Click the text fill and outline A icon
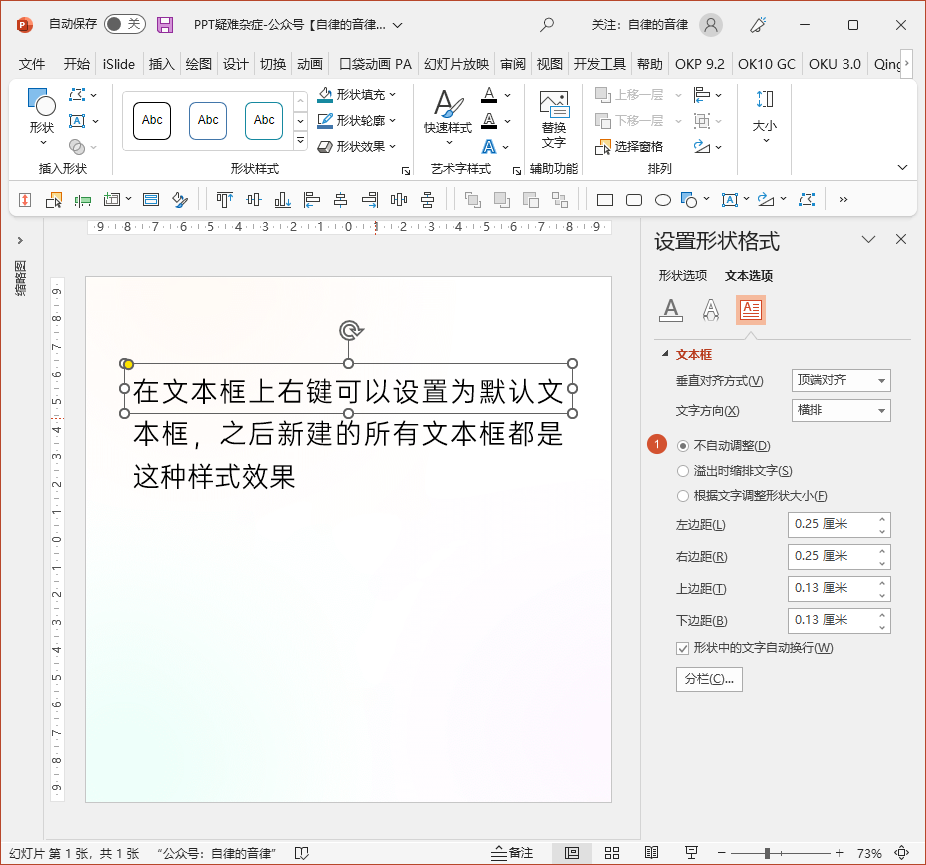Image resolution: width=926 pixels, height=865 pixels. (x=671, y=310)
